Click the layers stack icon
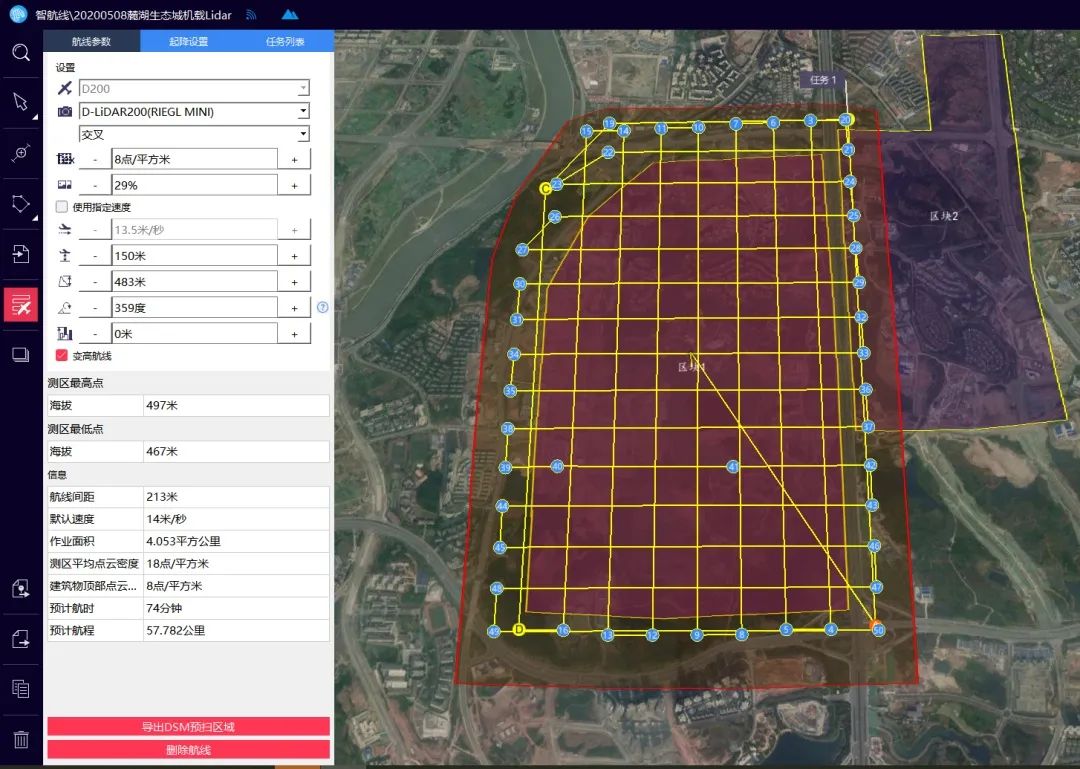 coord(21,355)
